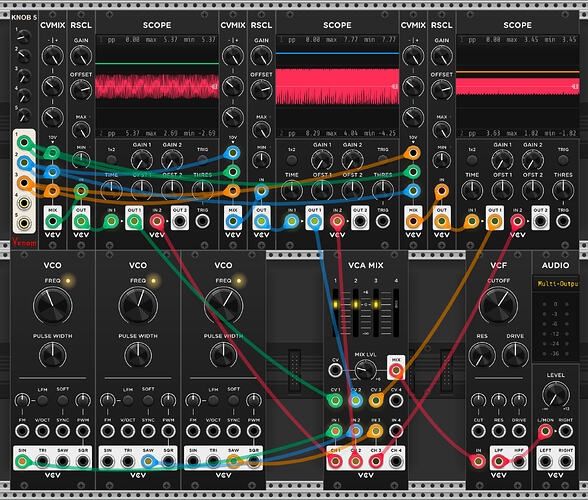
Task: Click the orange OUT jack on RSCL
Action: (x=442, y=221)
